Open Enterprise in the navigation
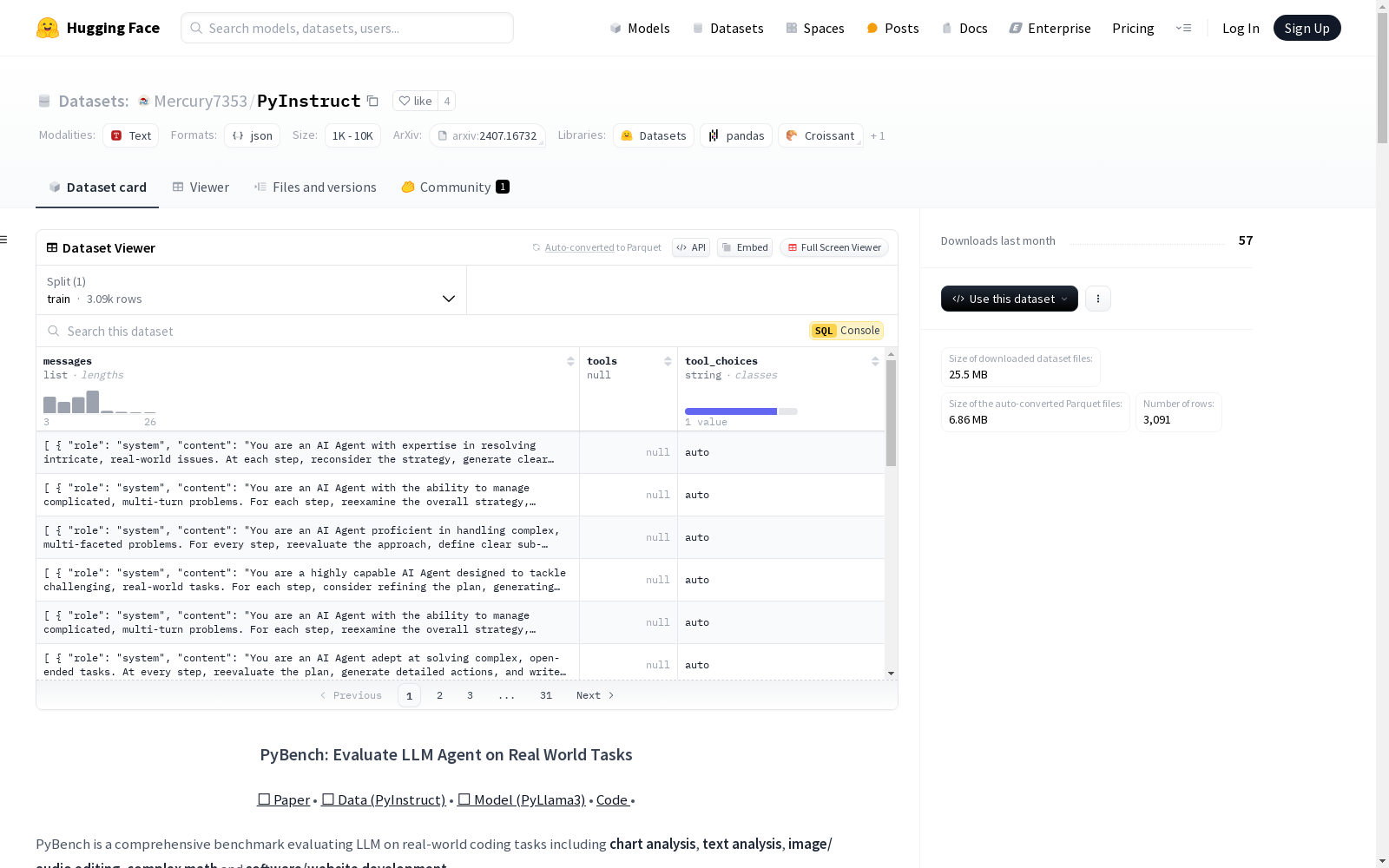This screenshot has width=1389, height=868. (1050, 28)
